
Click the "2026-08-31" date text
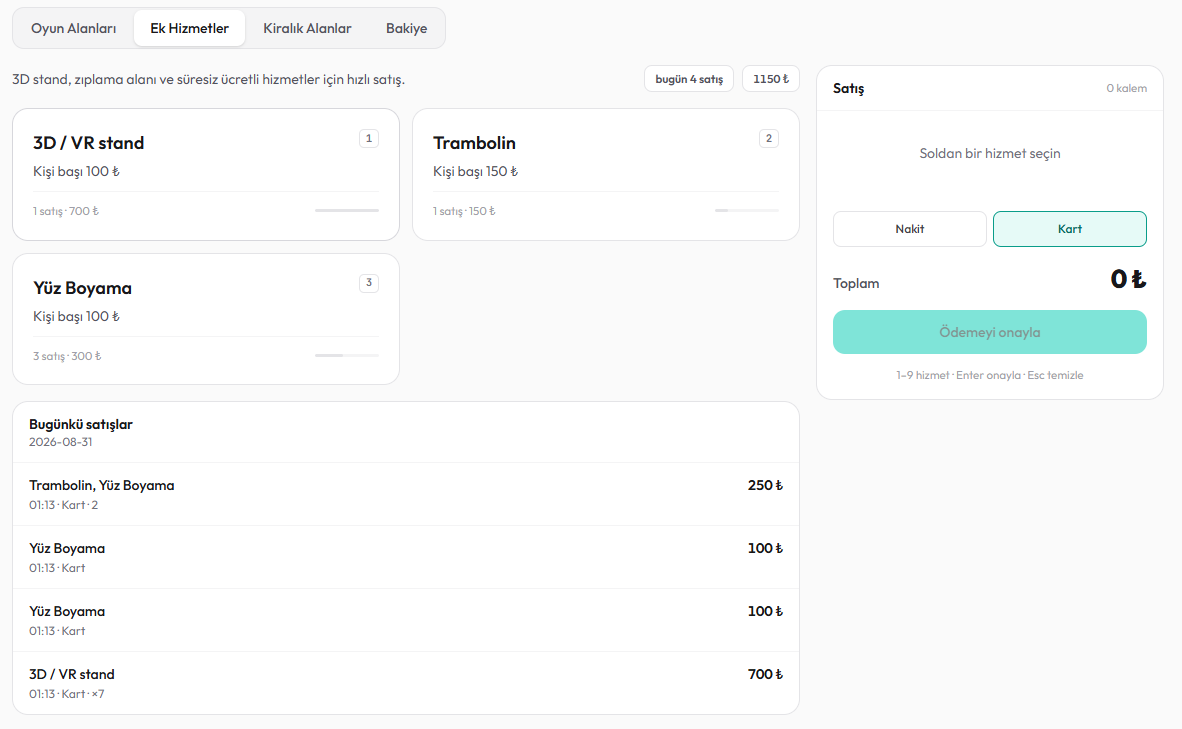[60, 443]
